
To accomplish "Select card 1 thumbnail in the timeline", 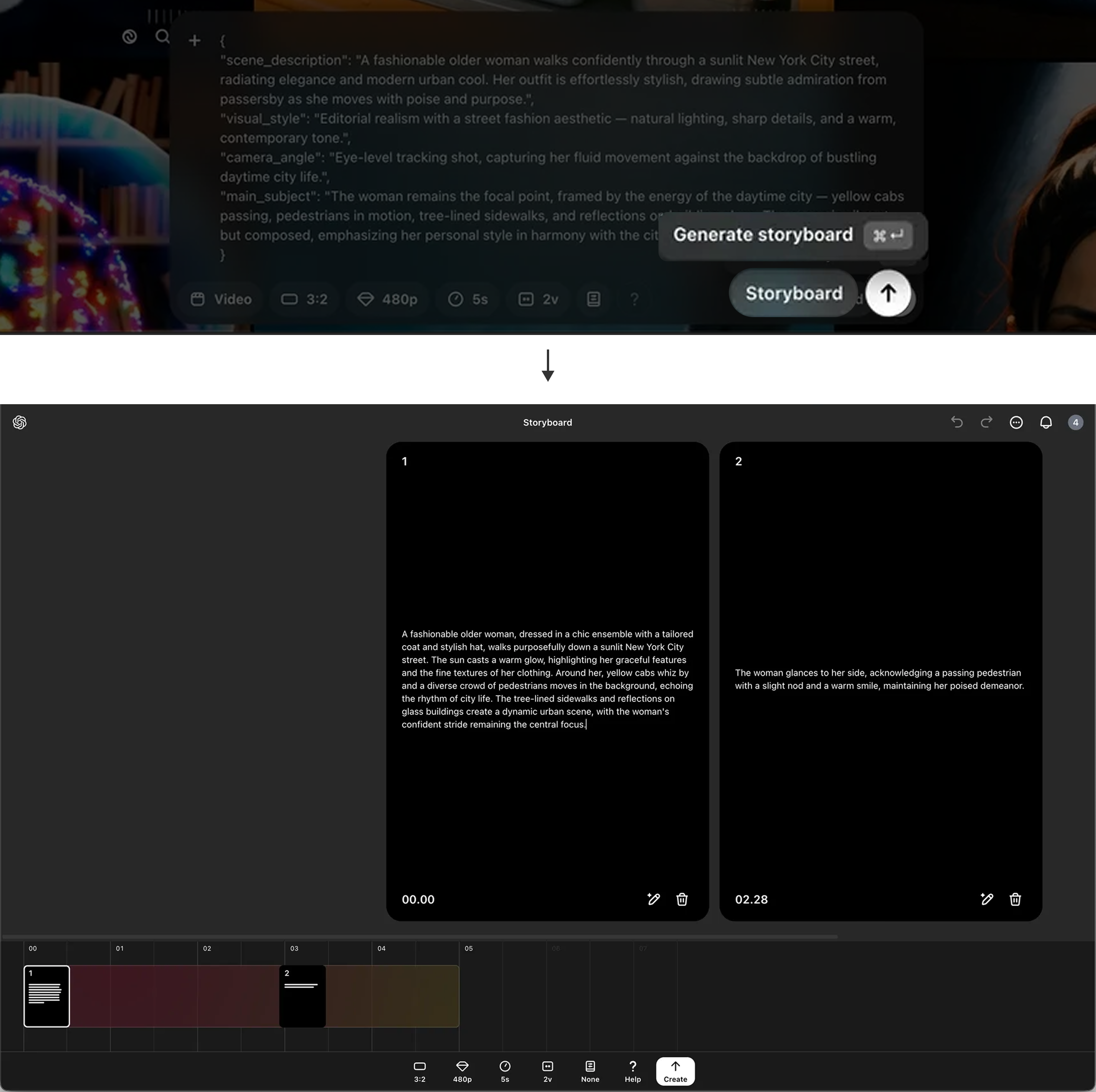I will coord(47,996).
